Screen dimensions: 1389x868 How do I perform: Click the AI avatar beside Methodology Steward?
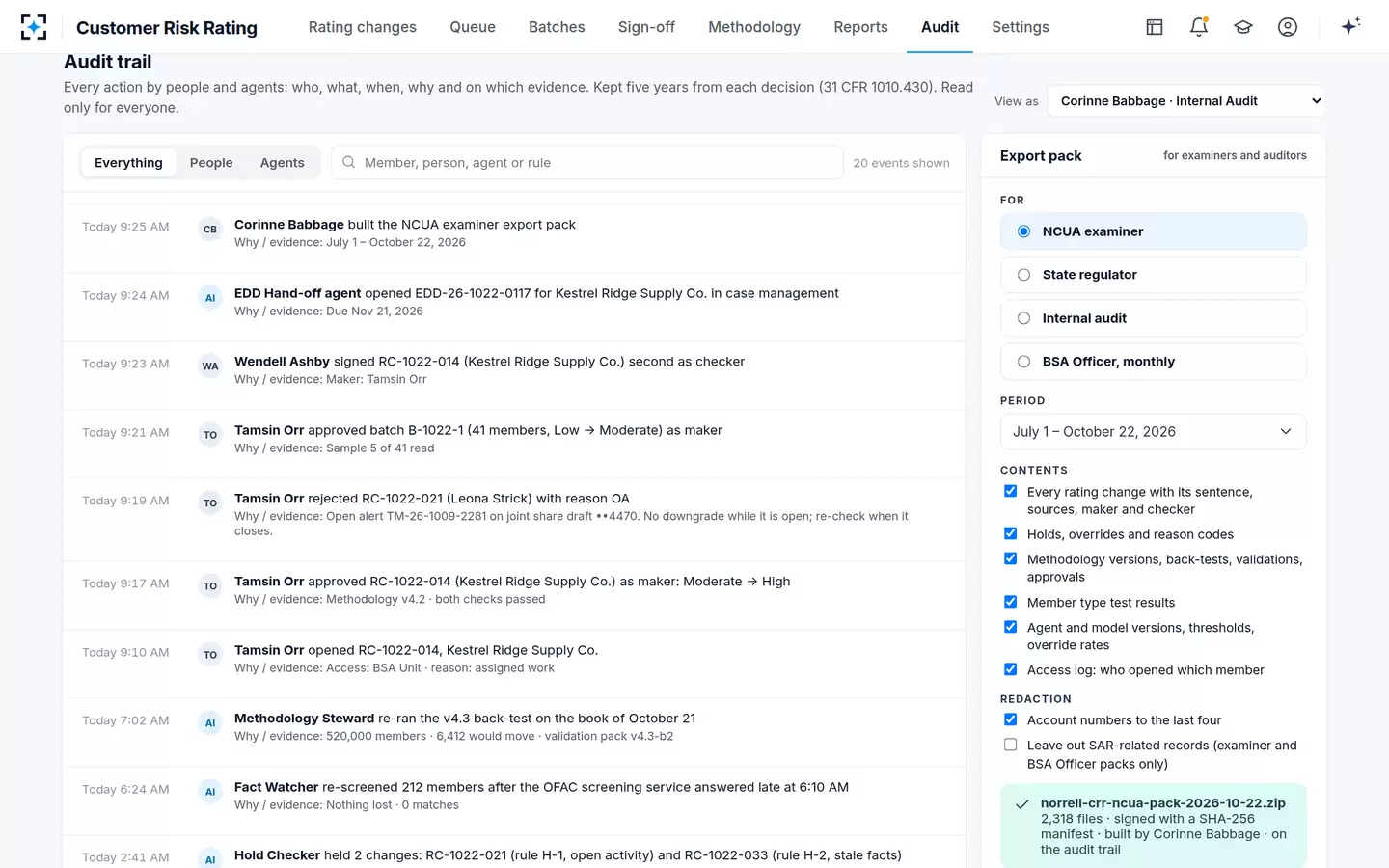[x=210, y=723]
